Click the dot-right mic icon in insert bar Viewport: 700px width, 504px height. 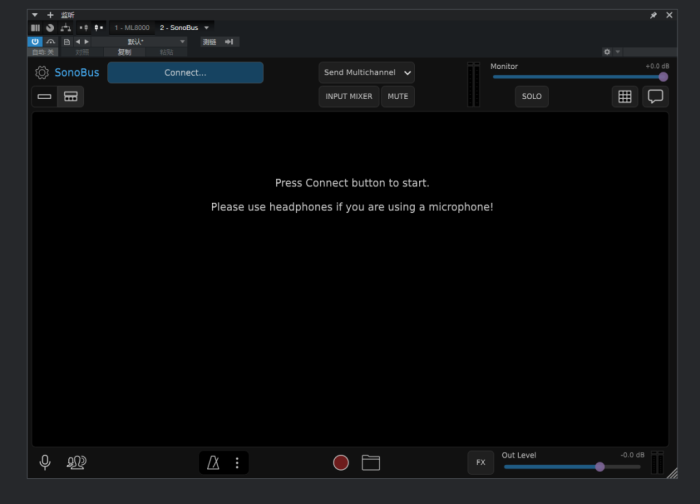click(x=99, y=28)
